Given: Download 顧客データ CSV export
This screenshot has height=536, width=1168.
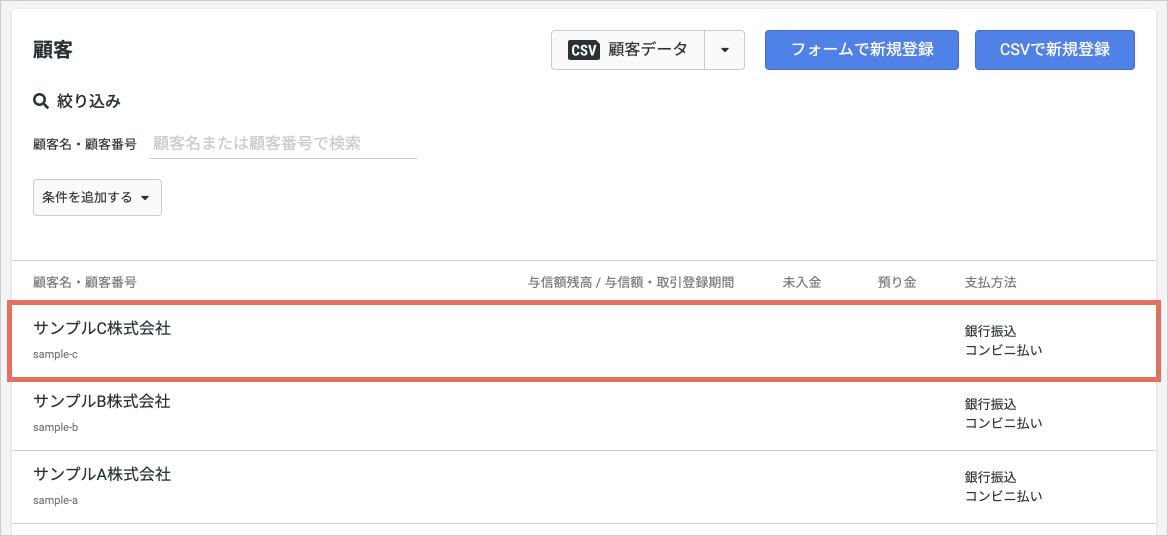Looking at the screenshot, I should click(x=628, y=50).
